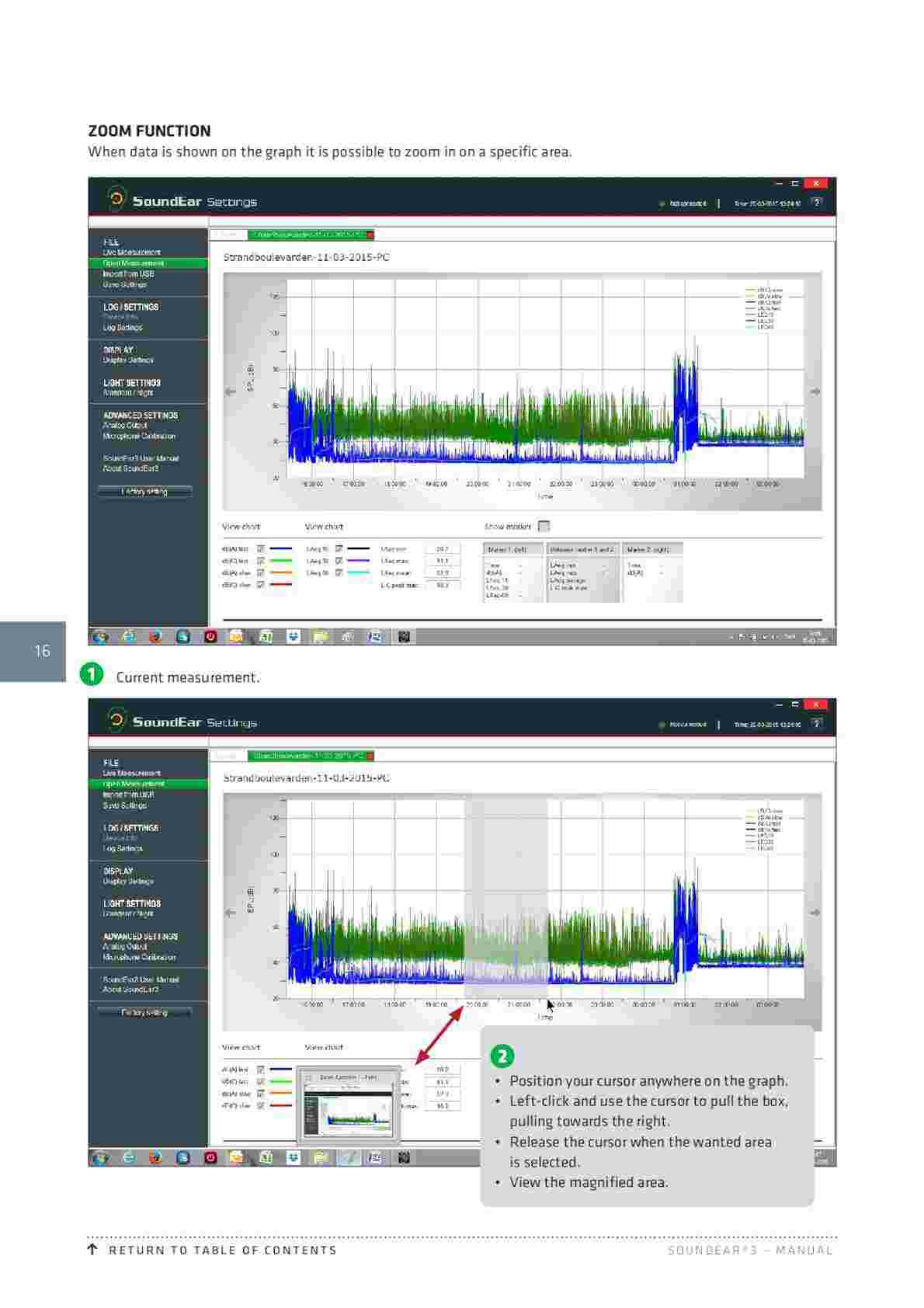Follow the Return to Table of Contents link
Image resolution: width=924 pixels, height=1308 pixels.
(222, 1250)
